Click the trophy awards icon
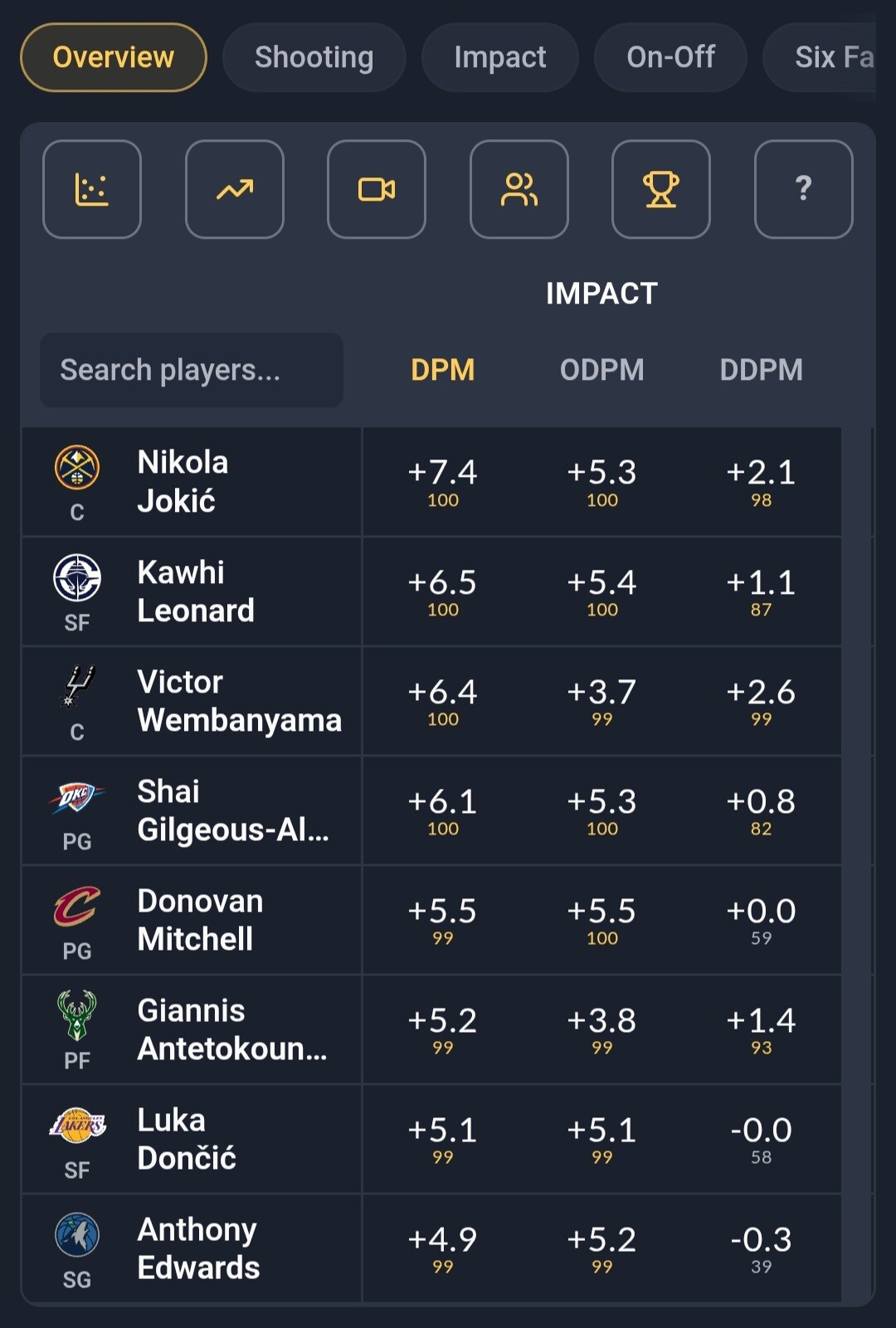The image size is (896, 1328). click(x=661, y=189)
